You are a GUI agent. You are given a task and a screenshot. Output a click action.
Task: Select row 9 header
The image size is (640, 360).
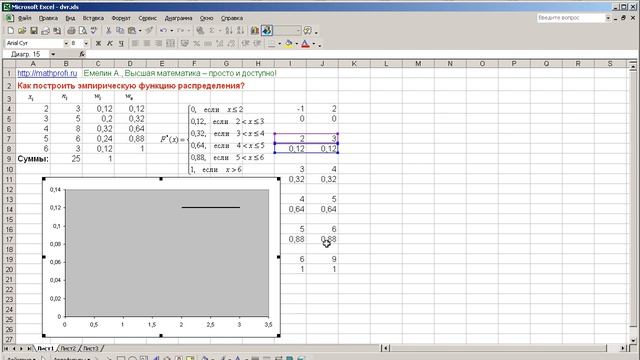pos(9,159)
